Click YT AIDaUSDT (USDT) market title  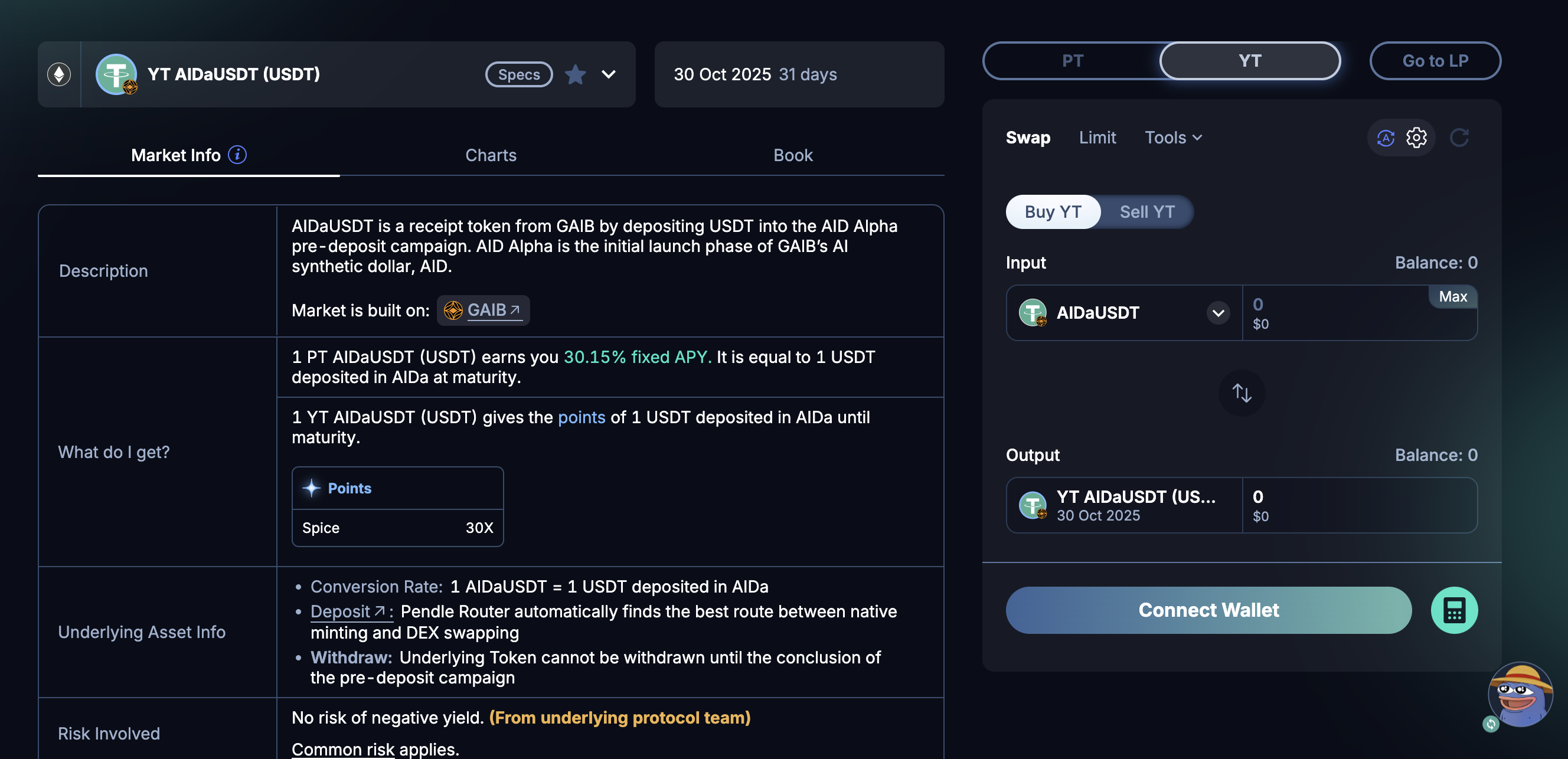(x=234, y=74)
